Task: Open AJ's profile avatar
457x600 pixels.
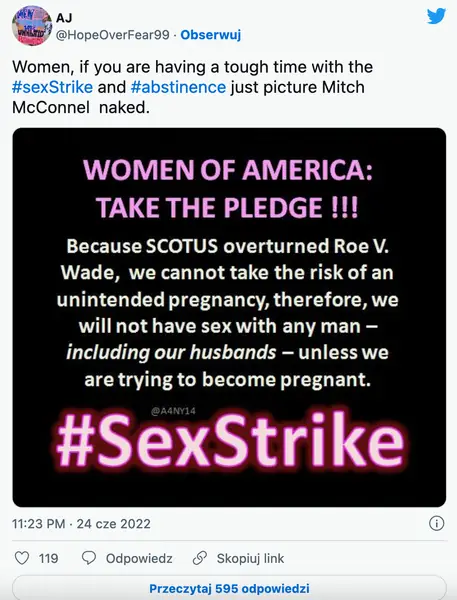Action: (x=32, y=26)
